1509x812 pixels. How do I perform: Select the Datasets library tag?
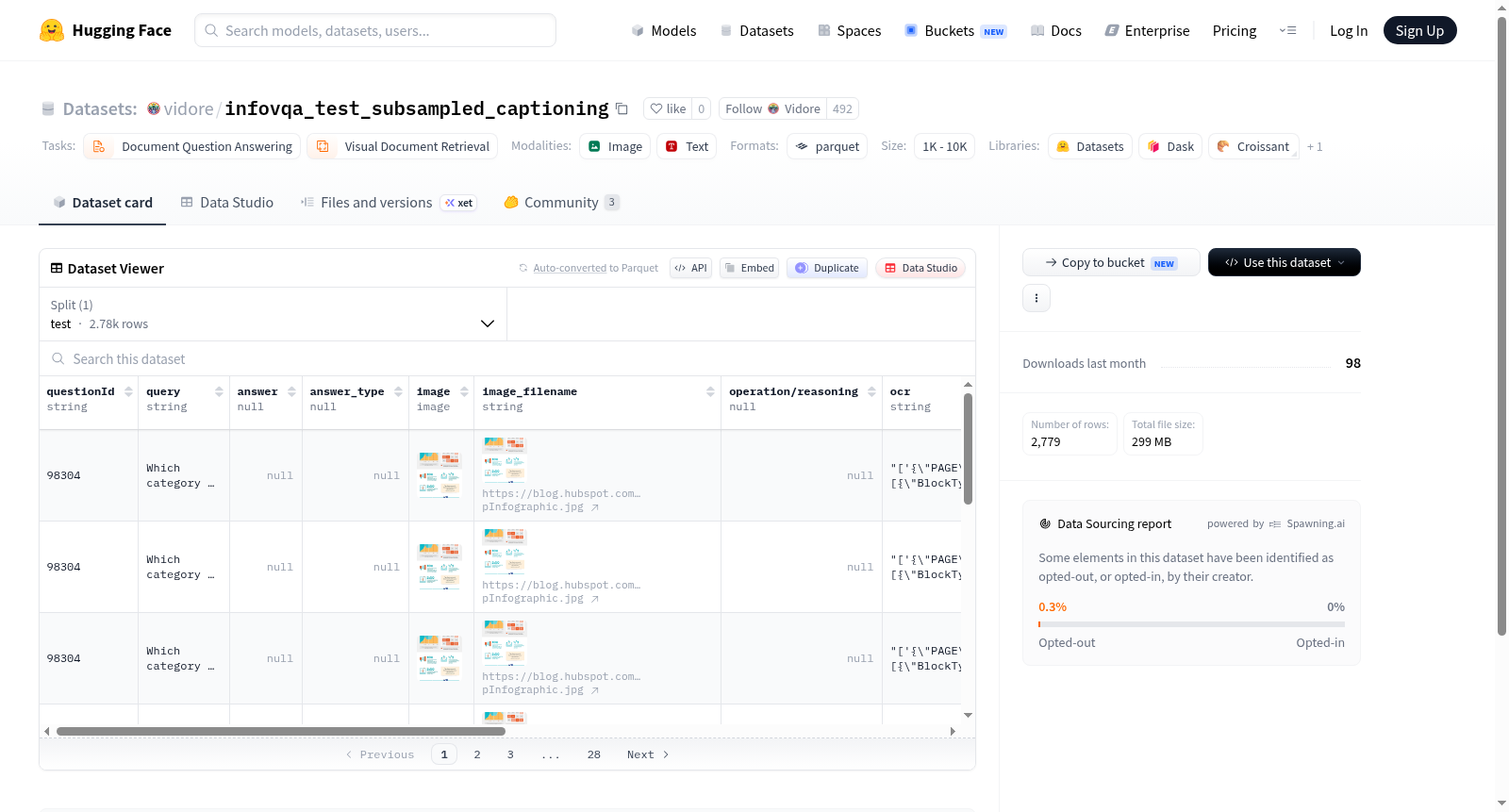pyautogui.click(x=1090, y=146)
